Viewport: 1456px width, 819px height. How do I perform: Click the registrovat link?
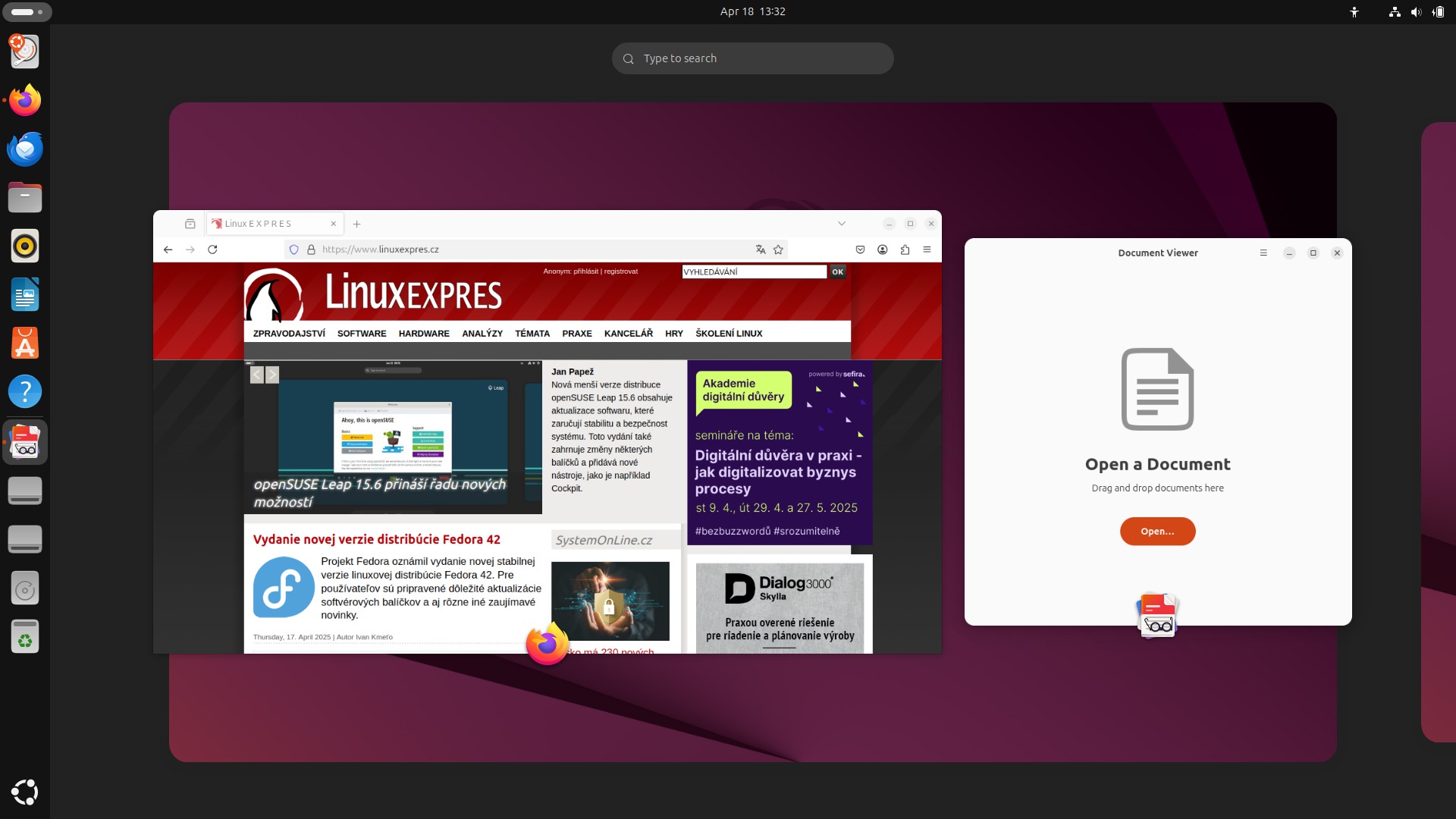621,271
